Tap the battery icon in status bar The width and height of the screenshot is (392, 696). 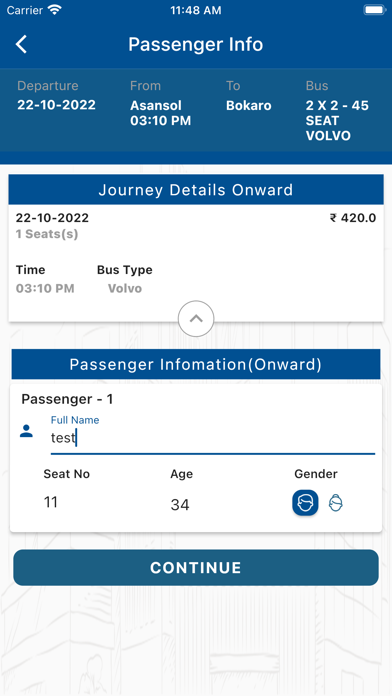click(x=375, y=10)
